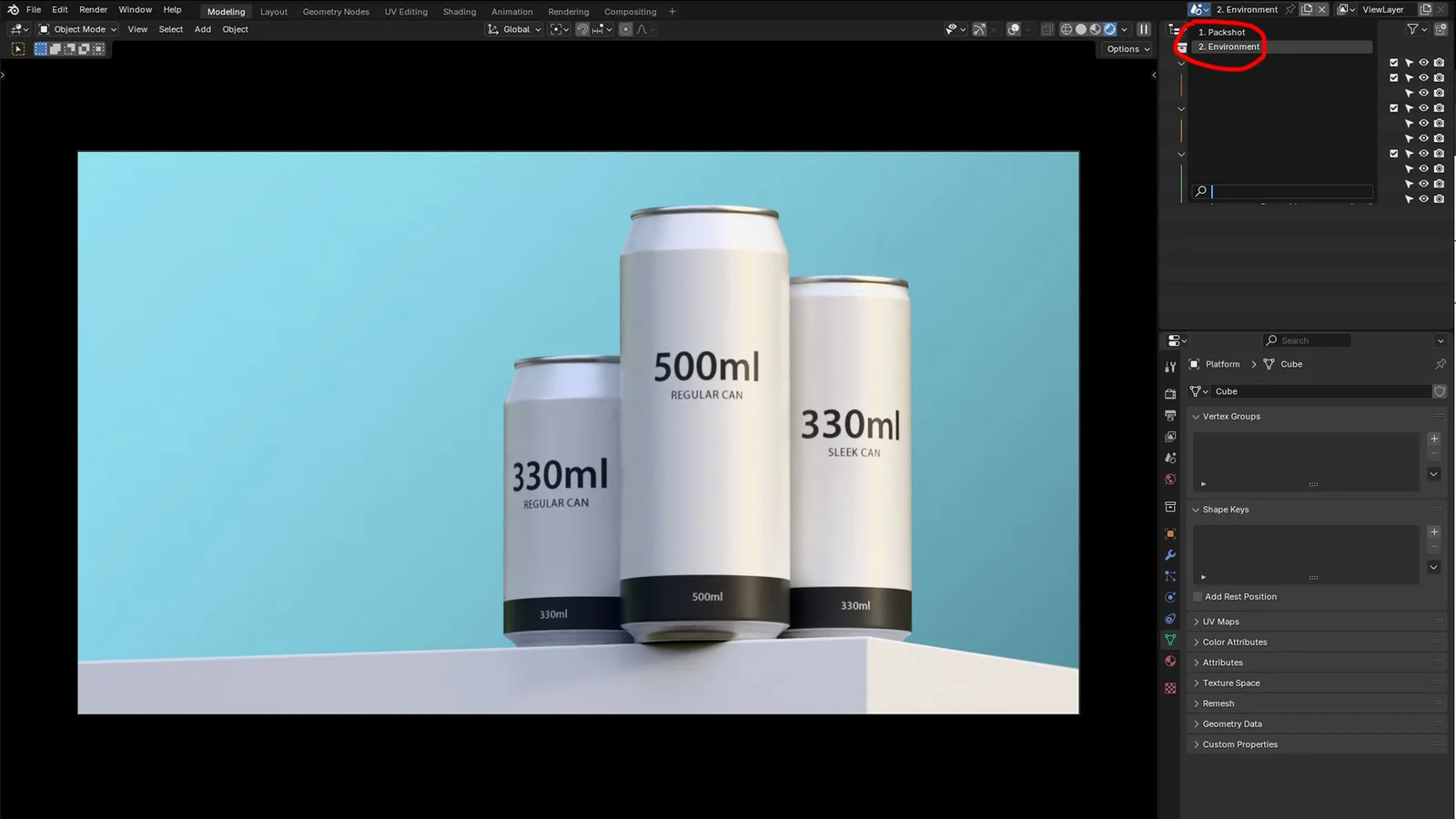
Task: Select the Render properties tab icon
Action: click(x=1170, y=392)
